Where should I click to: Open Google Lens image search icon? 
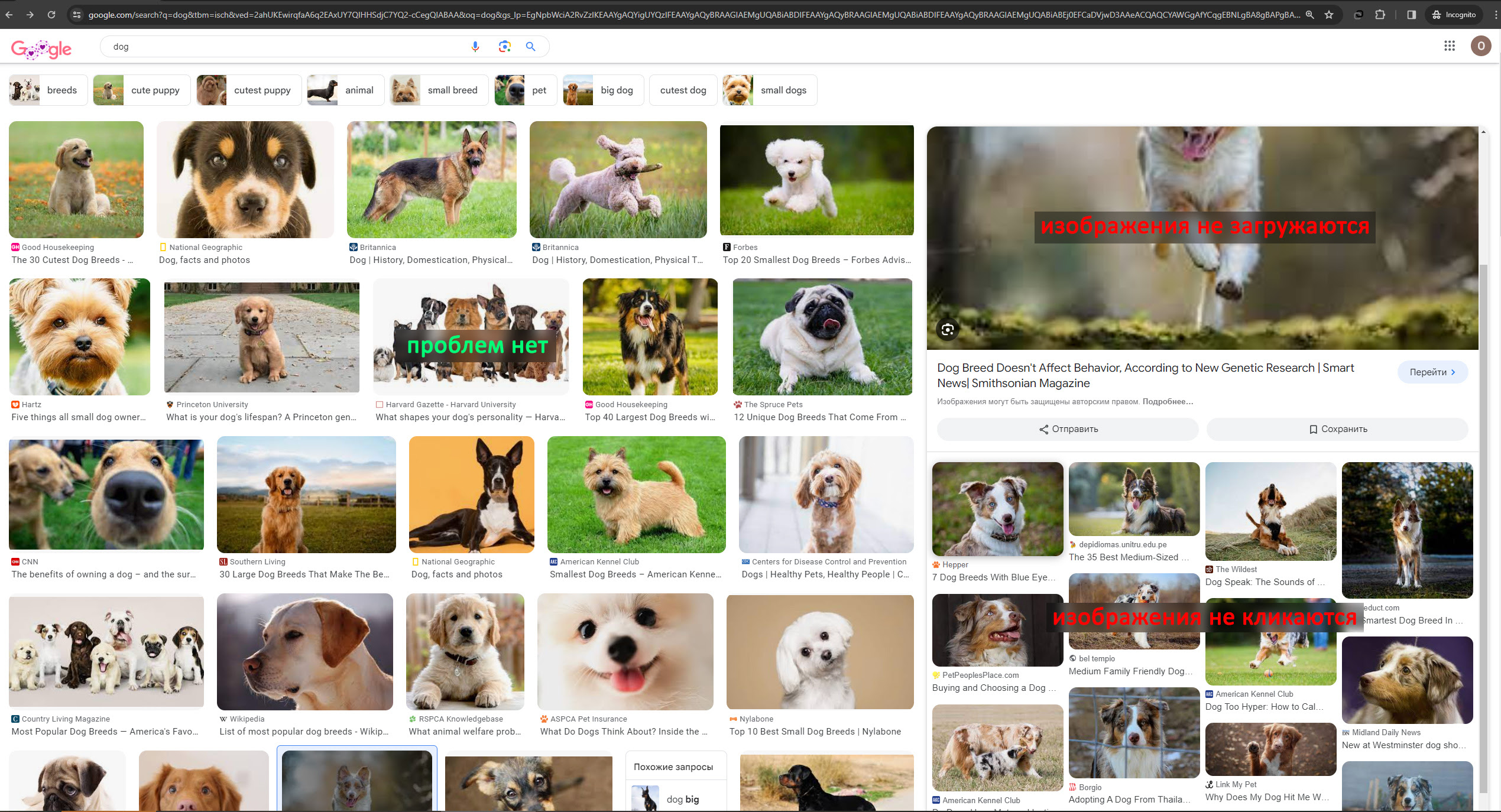point(504,47)
